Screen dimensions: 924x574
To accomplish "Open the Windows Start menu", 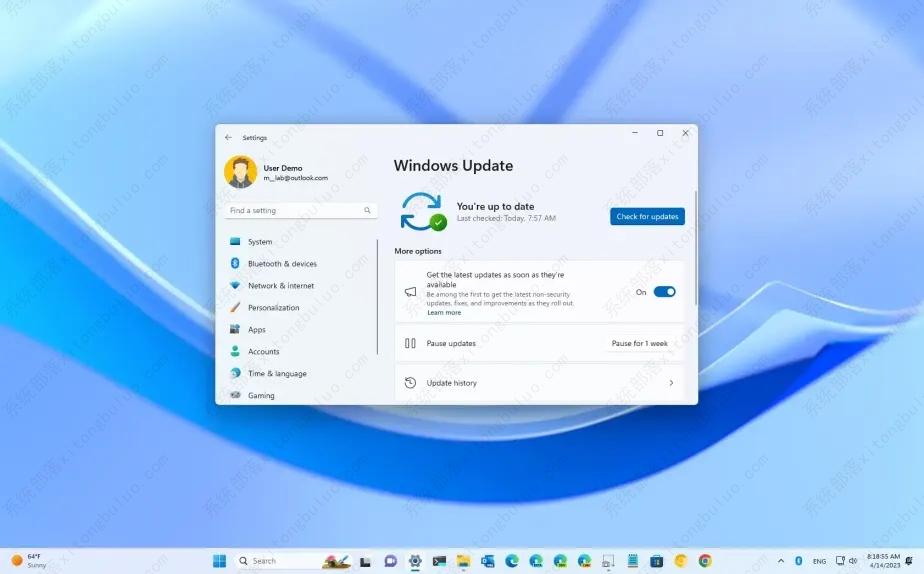I will pos(219,560).
